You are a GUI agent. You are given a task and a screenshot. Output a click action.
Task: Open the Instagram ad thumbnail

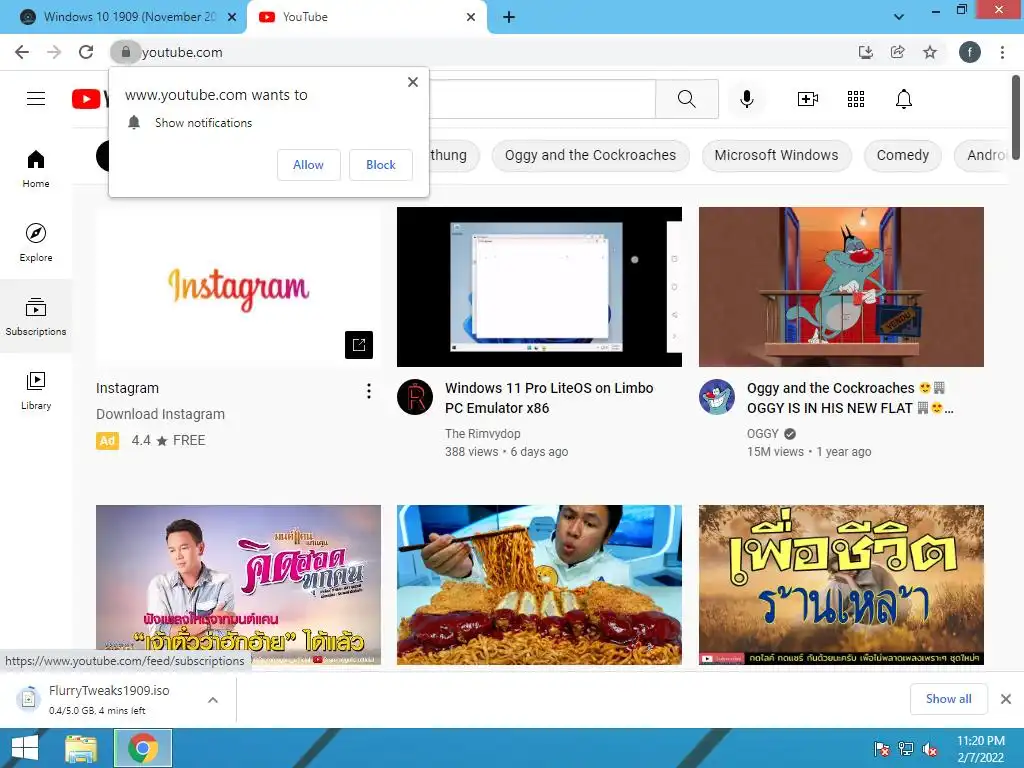tap(238, 287)
